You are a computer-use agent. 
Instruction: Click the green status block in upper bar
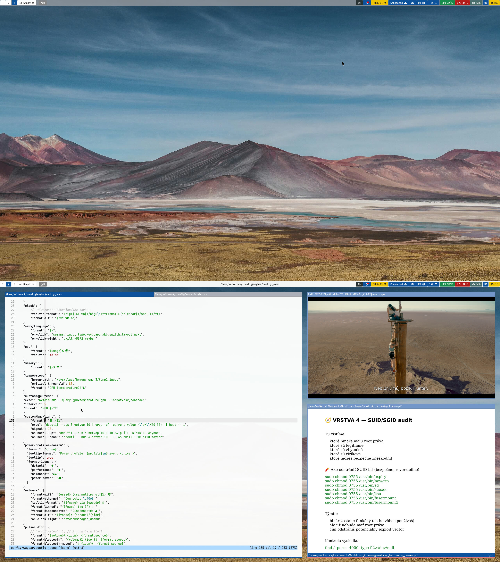[x=447, y=3]
